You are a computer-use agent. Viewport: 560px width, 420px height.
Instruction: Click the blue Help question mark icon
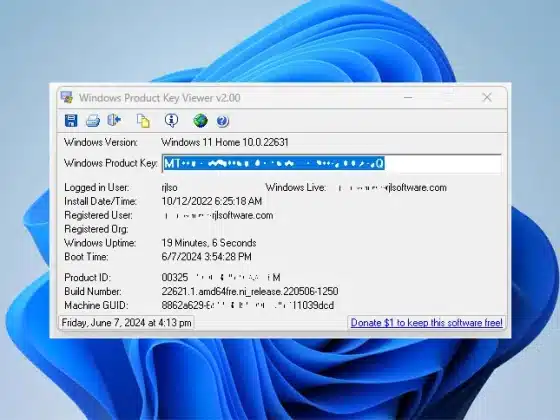[222, 121]
